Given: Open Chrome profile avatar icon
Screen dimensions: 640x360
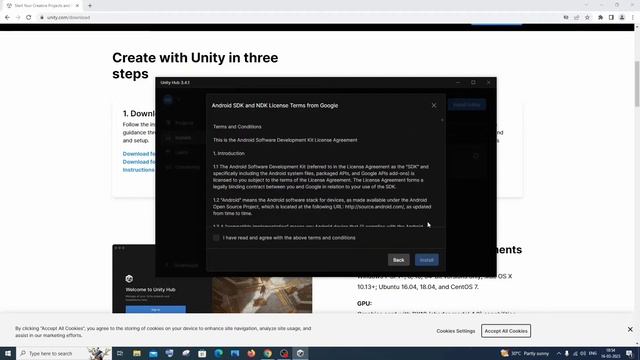Looking at the screenshot, I should (x=622, y=18).
